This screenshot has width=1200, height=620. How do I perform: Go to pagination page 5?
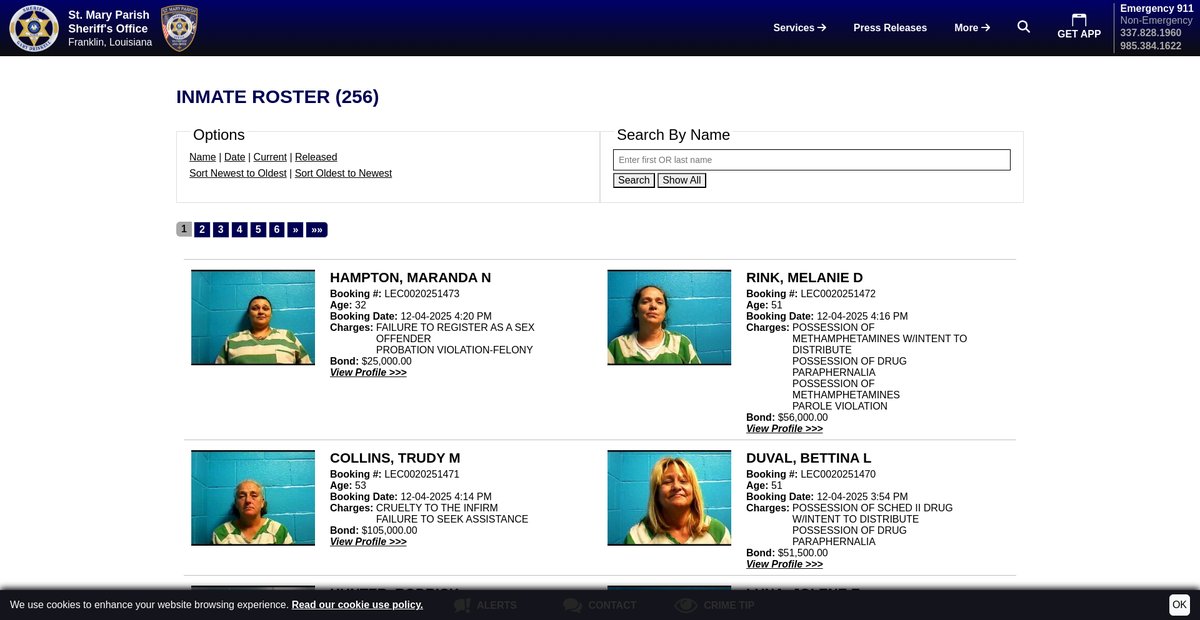click(x=258, y=229)
